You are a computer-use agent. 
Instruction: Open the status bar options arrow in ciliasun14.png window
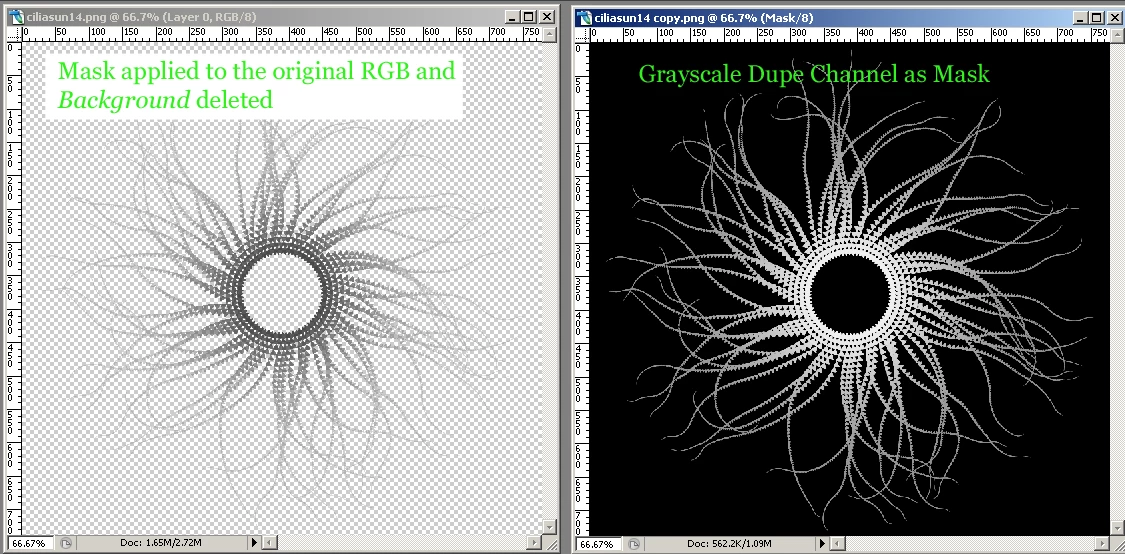pyautogui.click(x=254, y=543)
